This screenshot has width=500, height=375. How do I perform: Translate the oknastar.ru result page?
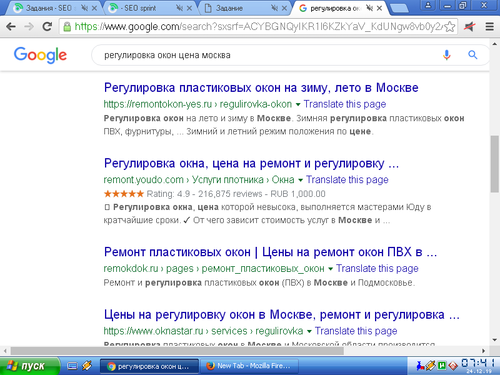tap(356, 331)
